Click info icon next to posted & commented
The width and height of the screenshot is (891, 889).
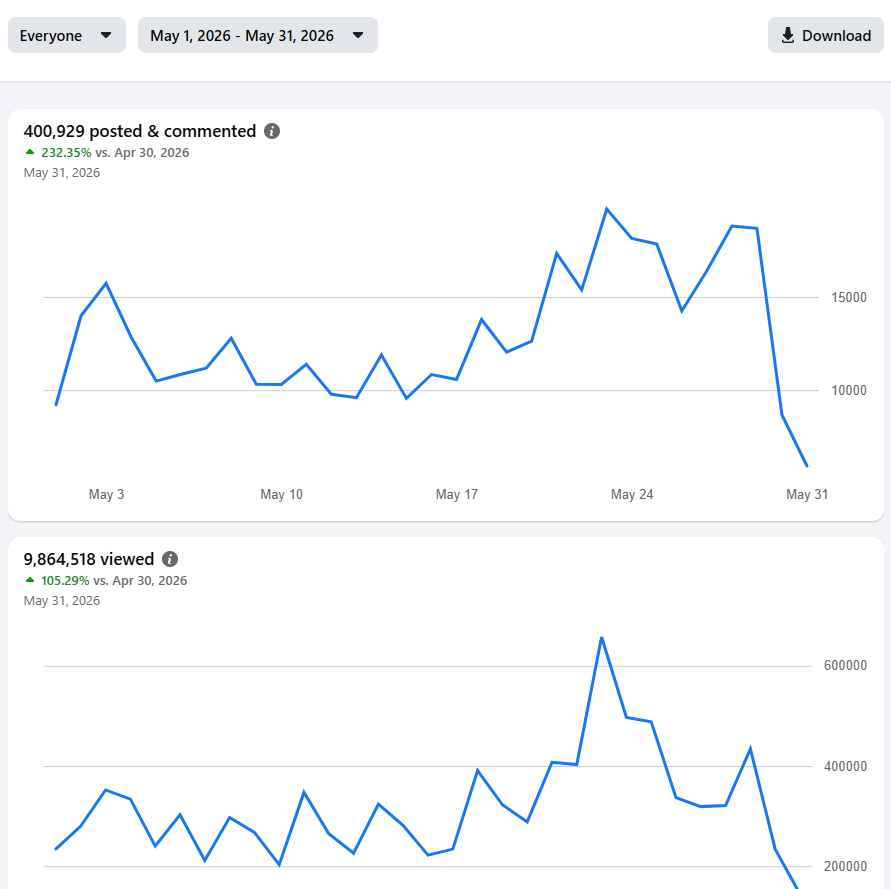pyautogui.click(x=272, y=131)
